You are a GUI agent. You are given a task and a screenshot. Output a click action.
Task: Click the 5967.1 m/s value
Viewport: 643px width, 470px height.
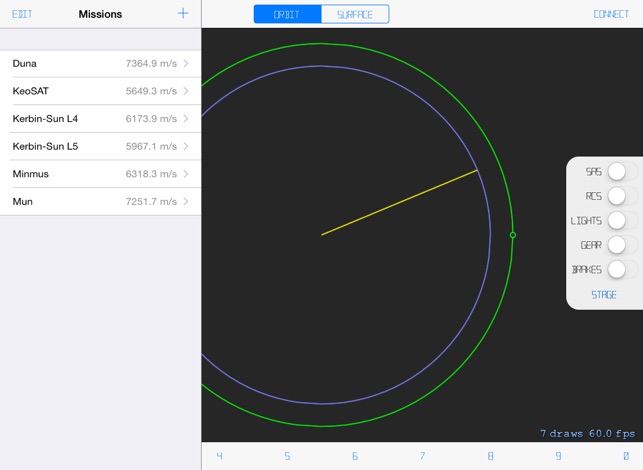[x=151, y=146]
